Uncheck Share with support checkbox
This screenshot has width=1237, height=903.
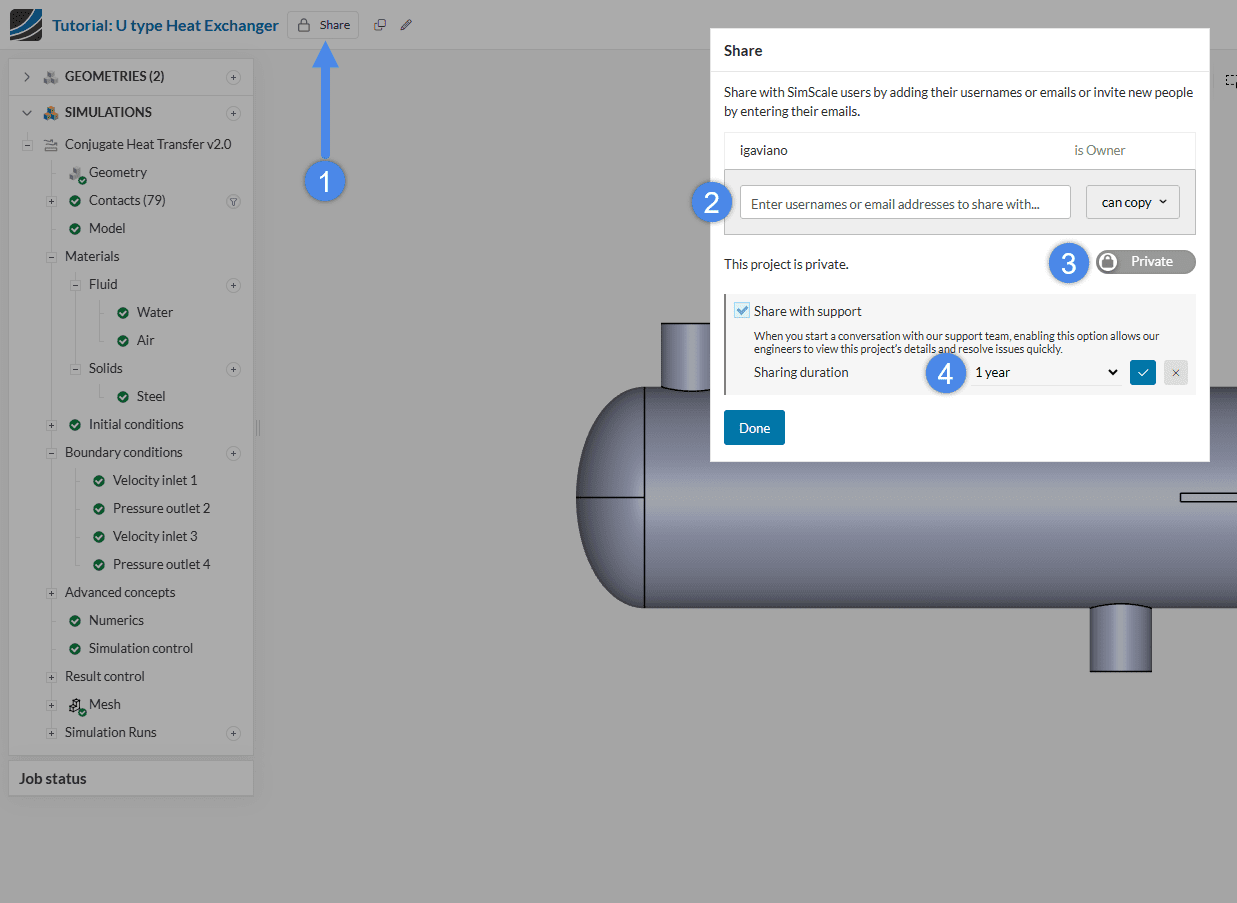click(742, 311)
